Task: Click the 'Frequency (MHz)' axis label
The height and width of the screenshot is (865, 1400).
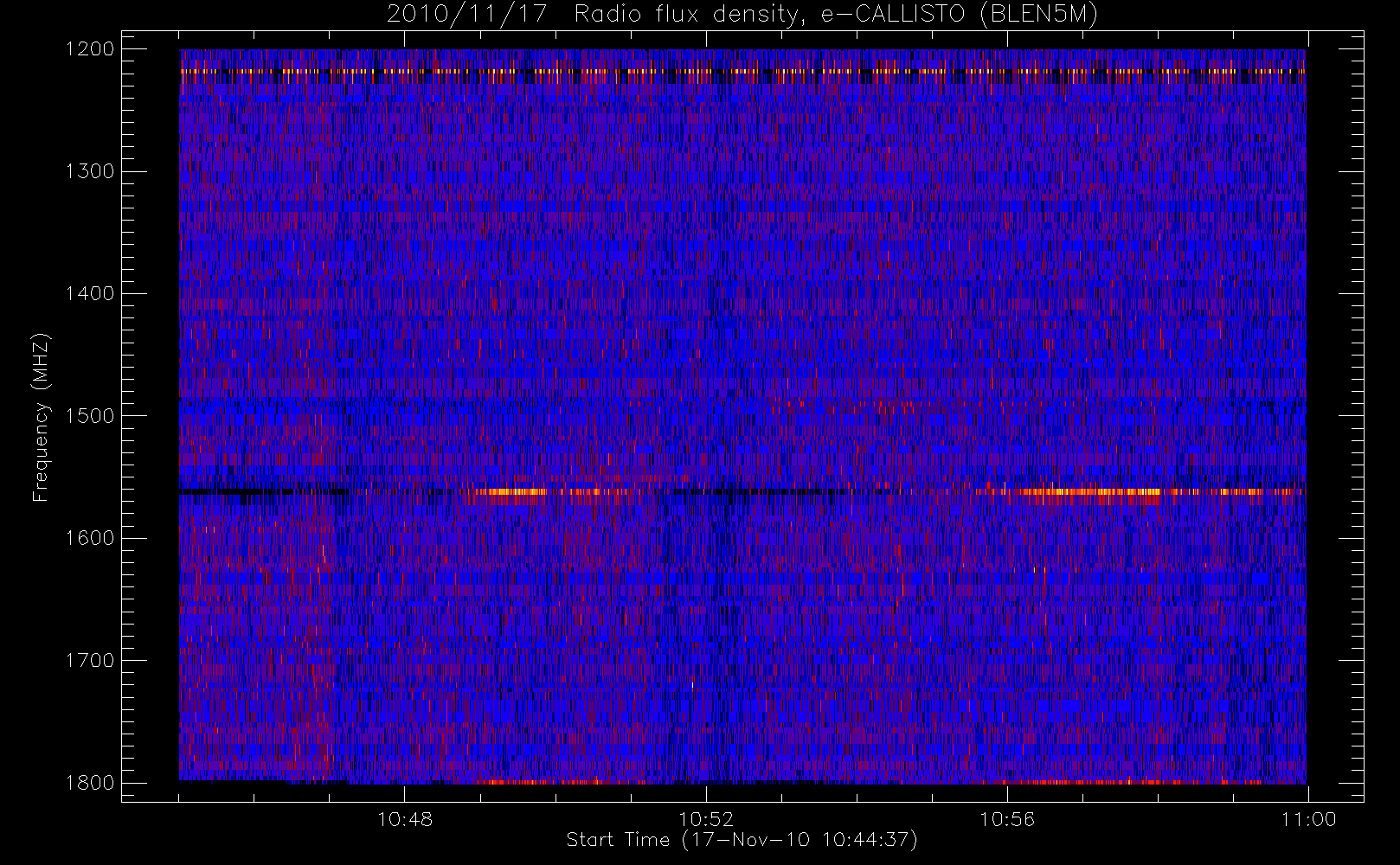Action: tap(40, 417)
